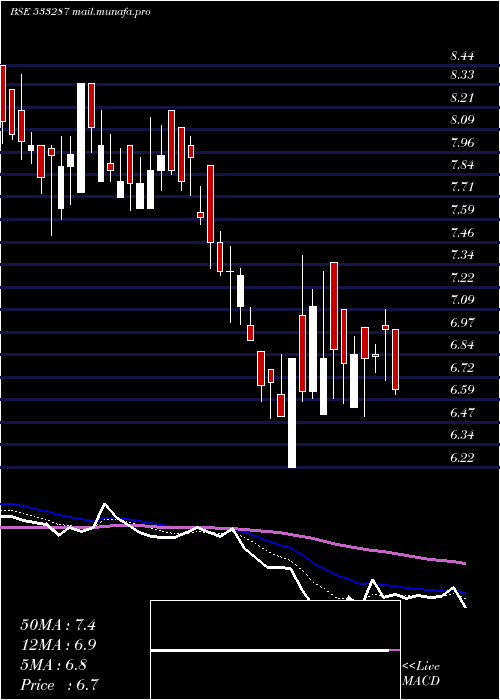Click the 7.59 price axis label

point(462,210)
